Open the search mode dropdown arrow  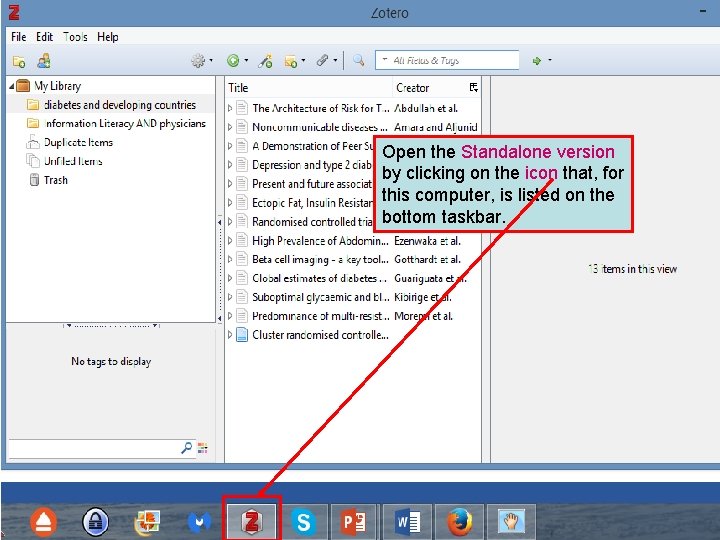pos(384,60)
